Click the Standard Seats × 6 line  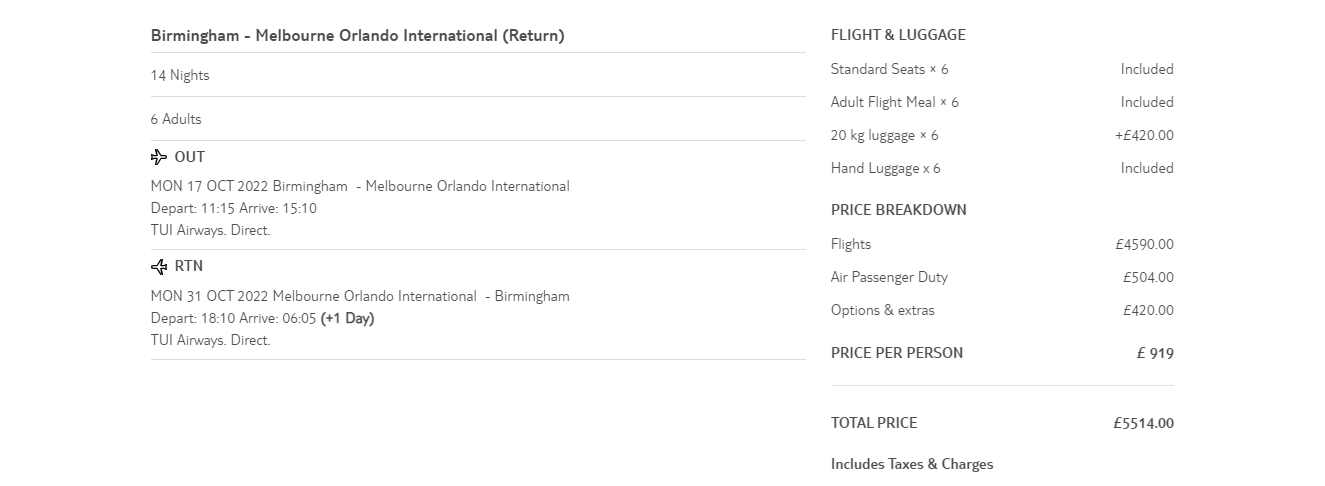coord(889,70)
